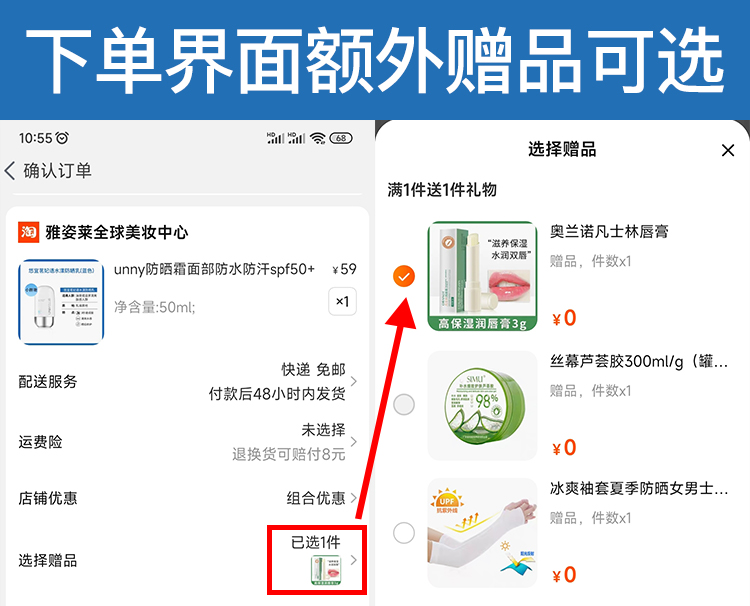Tap the aloe vera gel gift image
Image resolution: width=750 pixels, height=606 pixels.
coord(483,406)
